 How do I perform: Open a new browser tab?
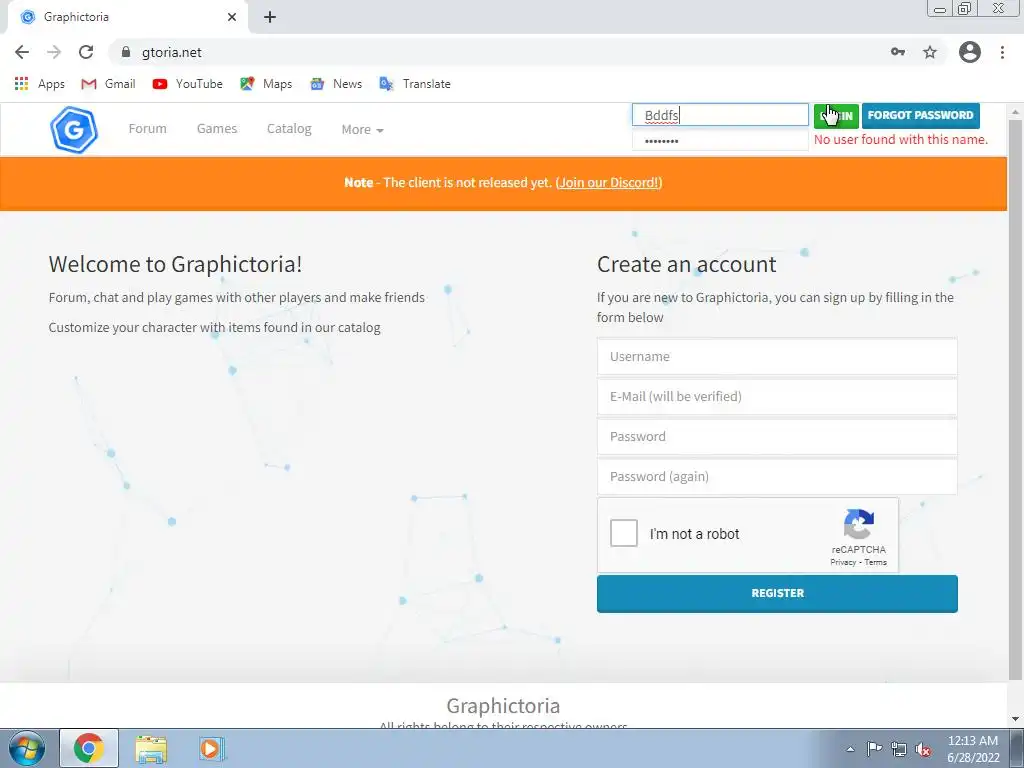270,17
